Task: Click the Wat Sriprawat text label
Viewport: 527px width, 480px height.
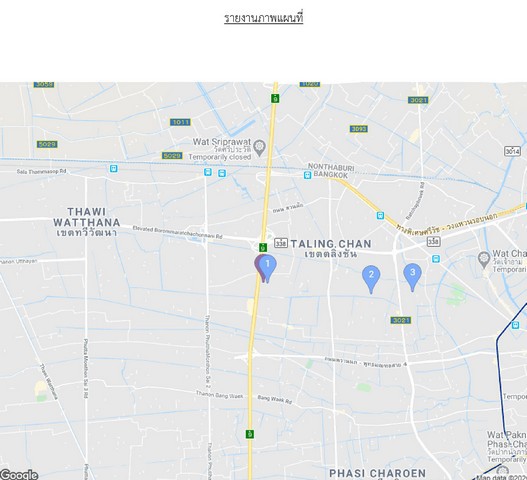Action: click(x=221, y=142)
